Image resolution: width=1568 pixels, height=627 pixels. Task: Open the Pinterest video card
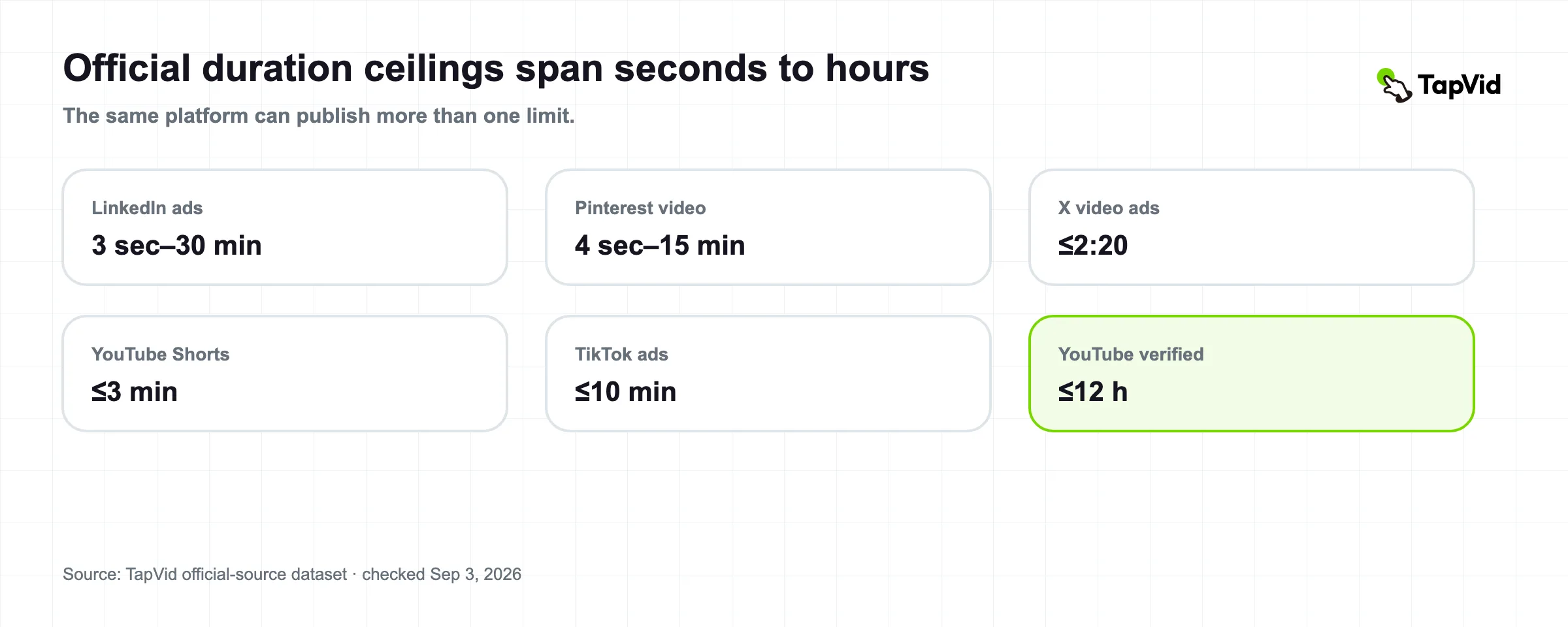point(768,227)
